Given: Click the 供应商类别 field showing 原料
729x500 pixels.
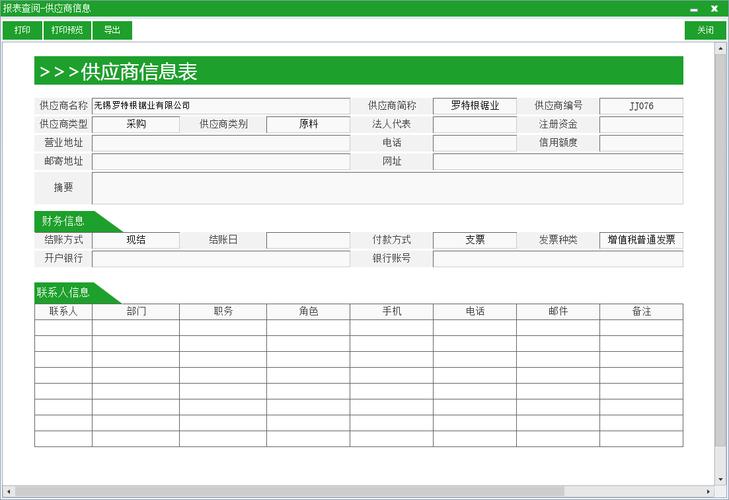Looking at the screenshot, I should coord(308,124).
